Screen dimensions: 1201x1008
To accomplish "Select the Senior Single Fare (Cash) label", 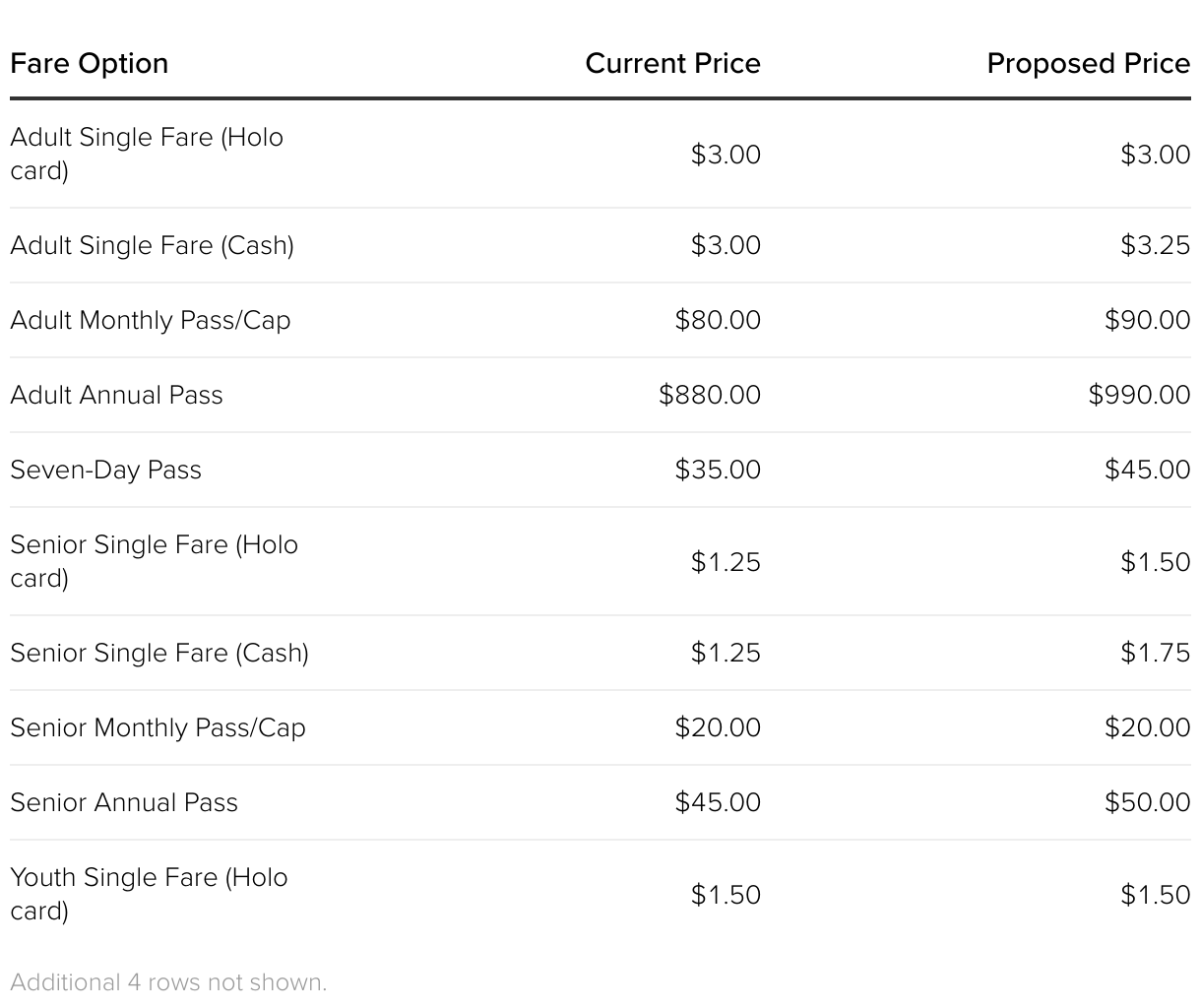I will pyautogui.click(x=159, y=653).
